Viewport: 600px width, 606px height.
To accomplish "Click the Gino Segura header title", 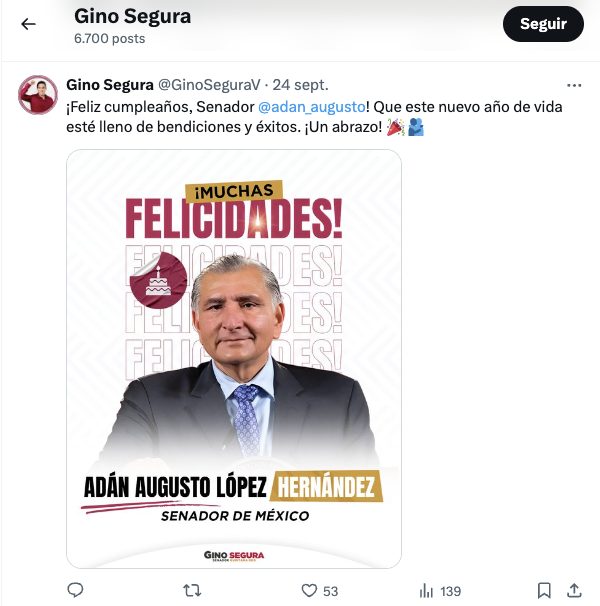I will 132,17.
